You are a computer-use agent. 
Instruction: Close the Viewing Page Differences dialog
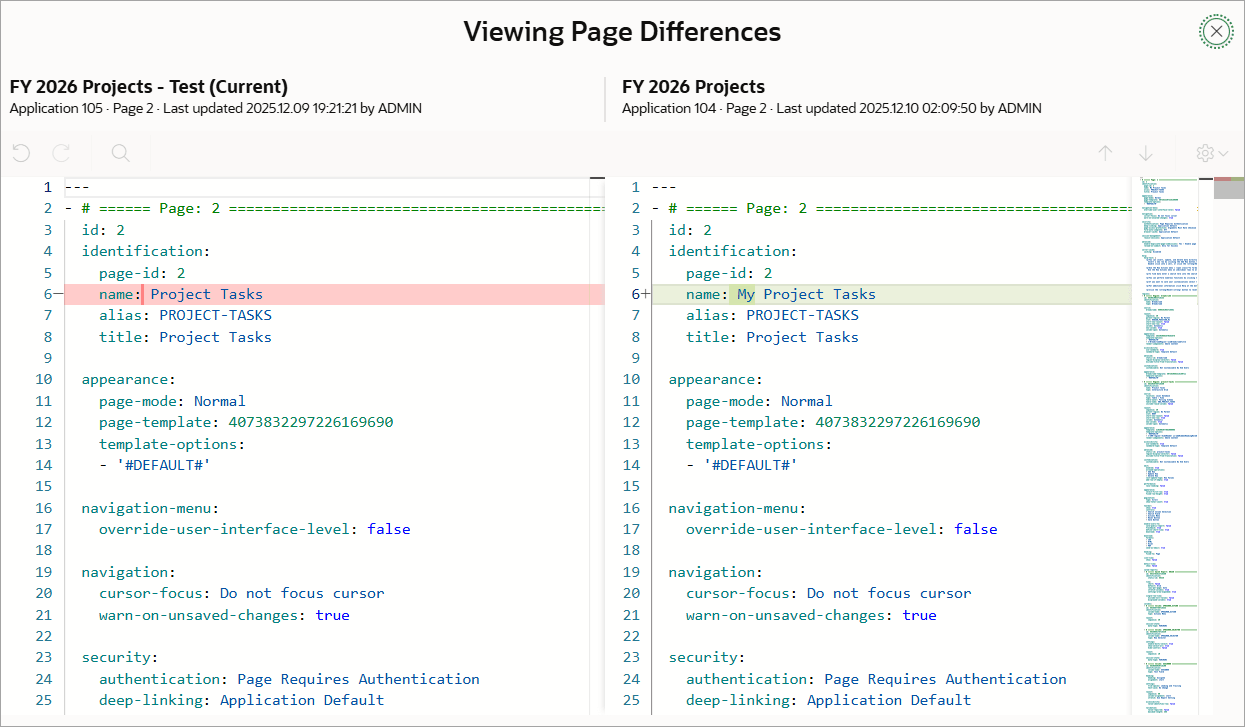coord(1216,32)
